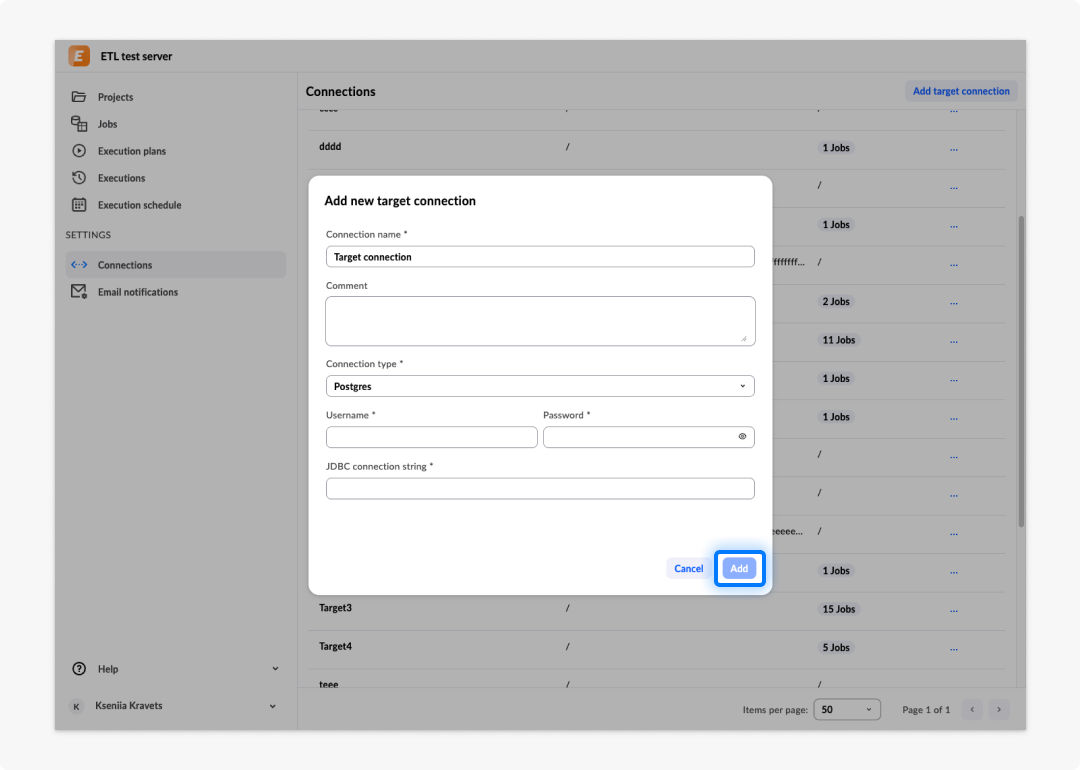Open actions menu for 2 Jobs row
Viewport: 1080px width, 770px height.
(x=954, y=302)
